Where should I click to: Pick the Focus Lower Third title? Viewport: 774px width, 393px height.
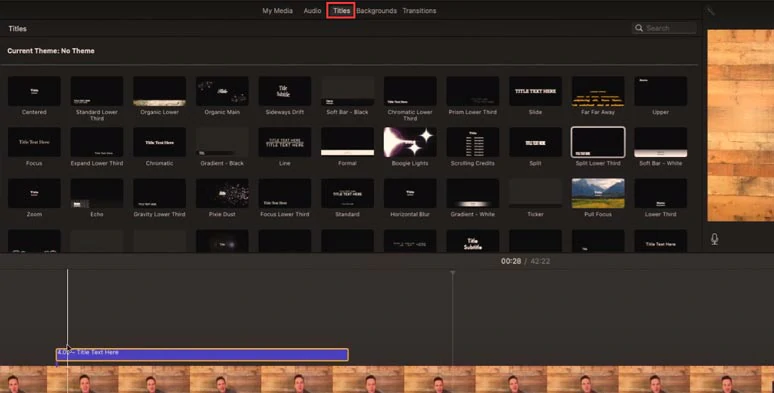pos(285,193)
